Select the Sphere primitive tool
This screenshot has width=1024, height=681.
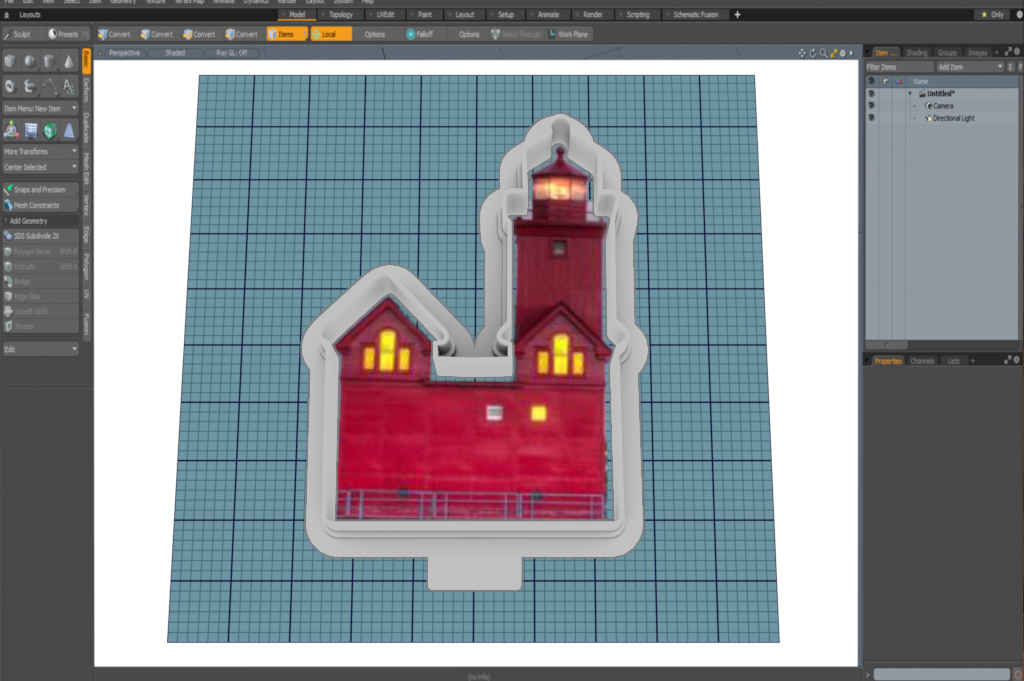[x=30, y=62]
